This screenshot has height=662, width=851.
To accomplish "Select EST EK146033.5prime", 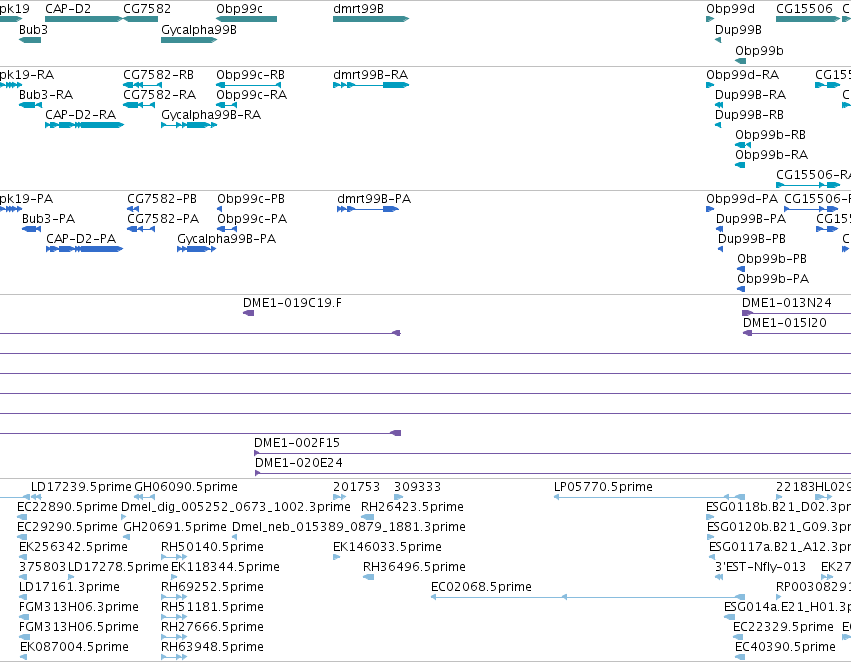I will tap(336, 557).
